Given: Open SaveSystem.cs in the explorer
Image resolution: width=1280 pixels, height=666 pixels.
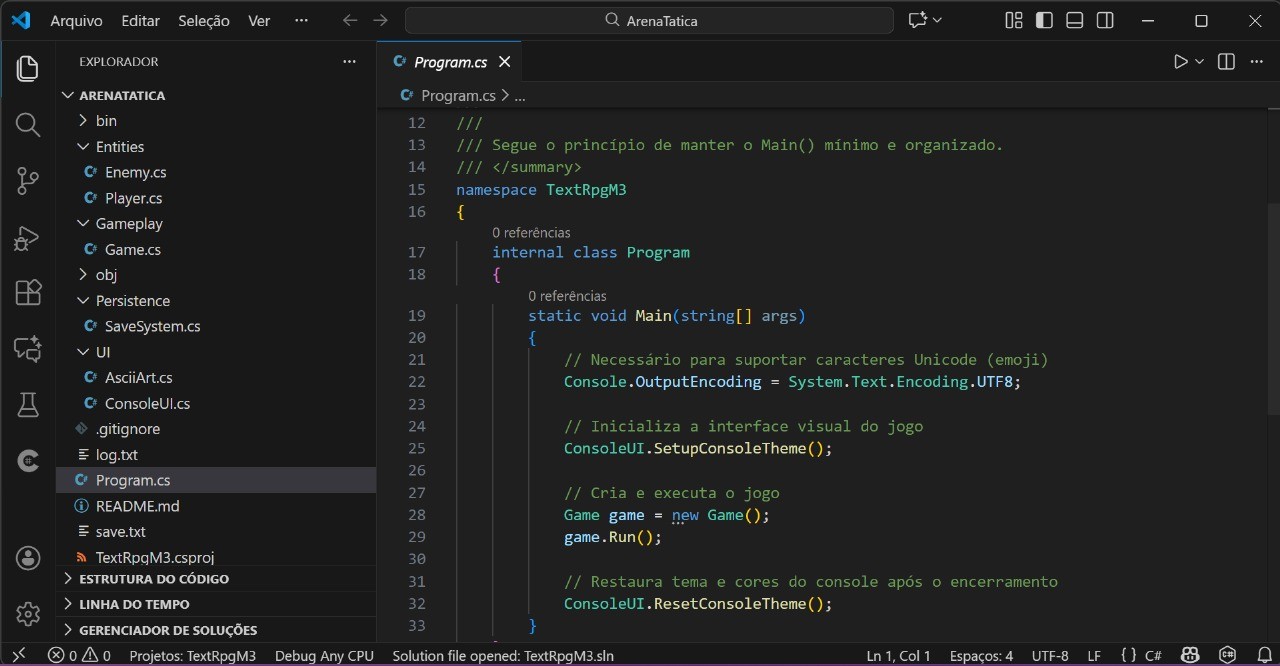Looking at the screenshot, I should coord(152,327).
